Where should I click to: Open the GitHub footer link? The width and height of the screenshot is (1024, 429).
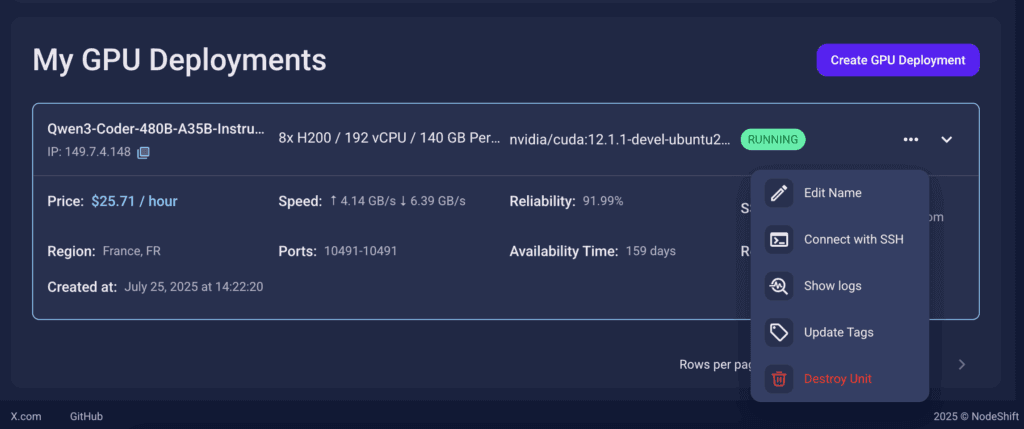tap(86, 417)
